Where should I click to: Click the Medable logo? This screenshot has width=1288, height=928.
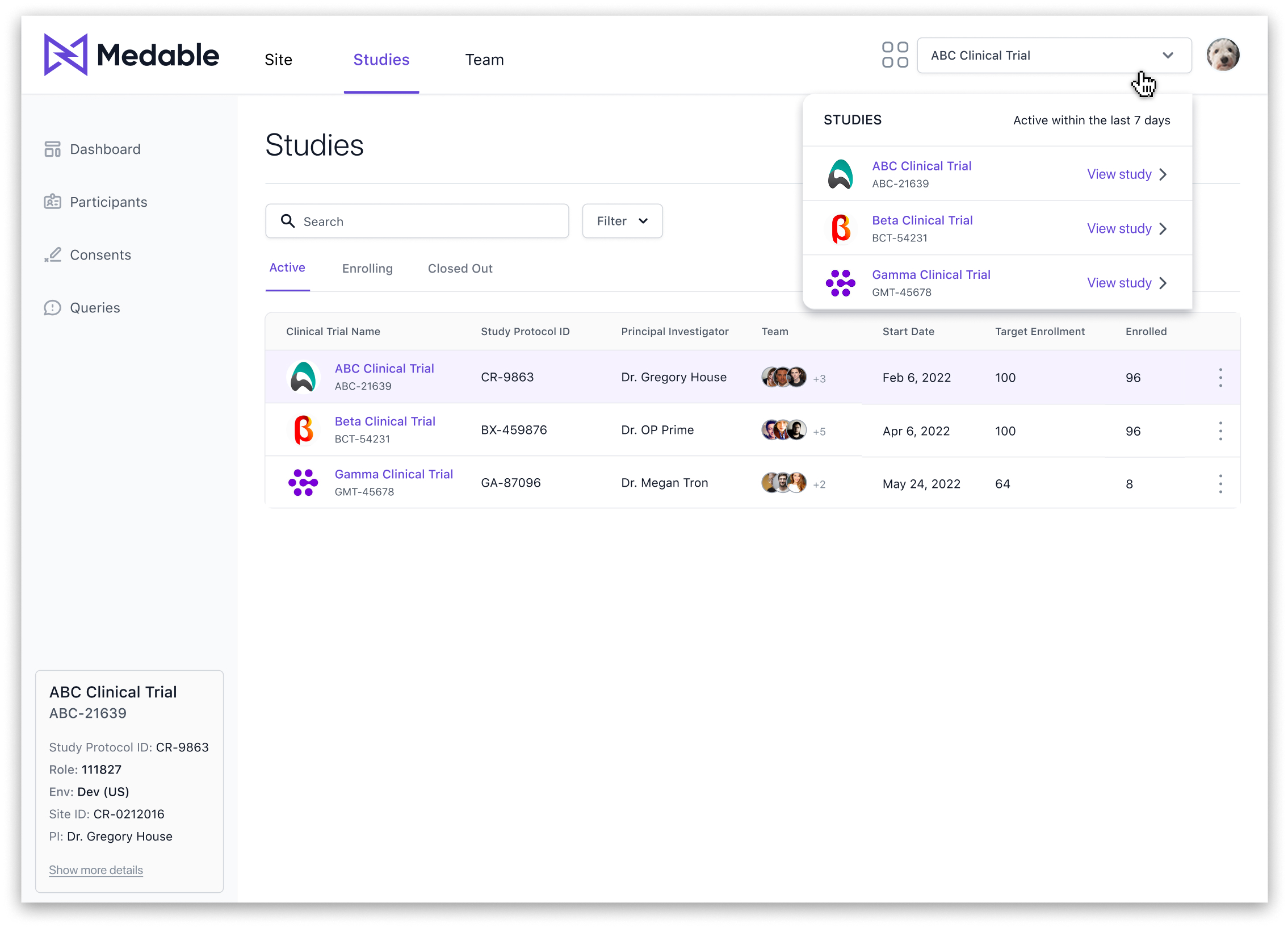pos(131,55)
